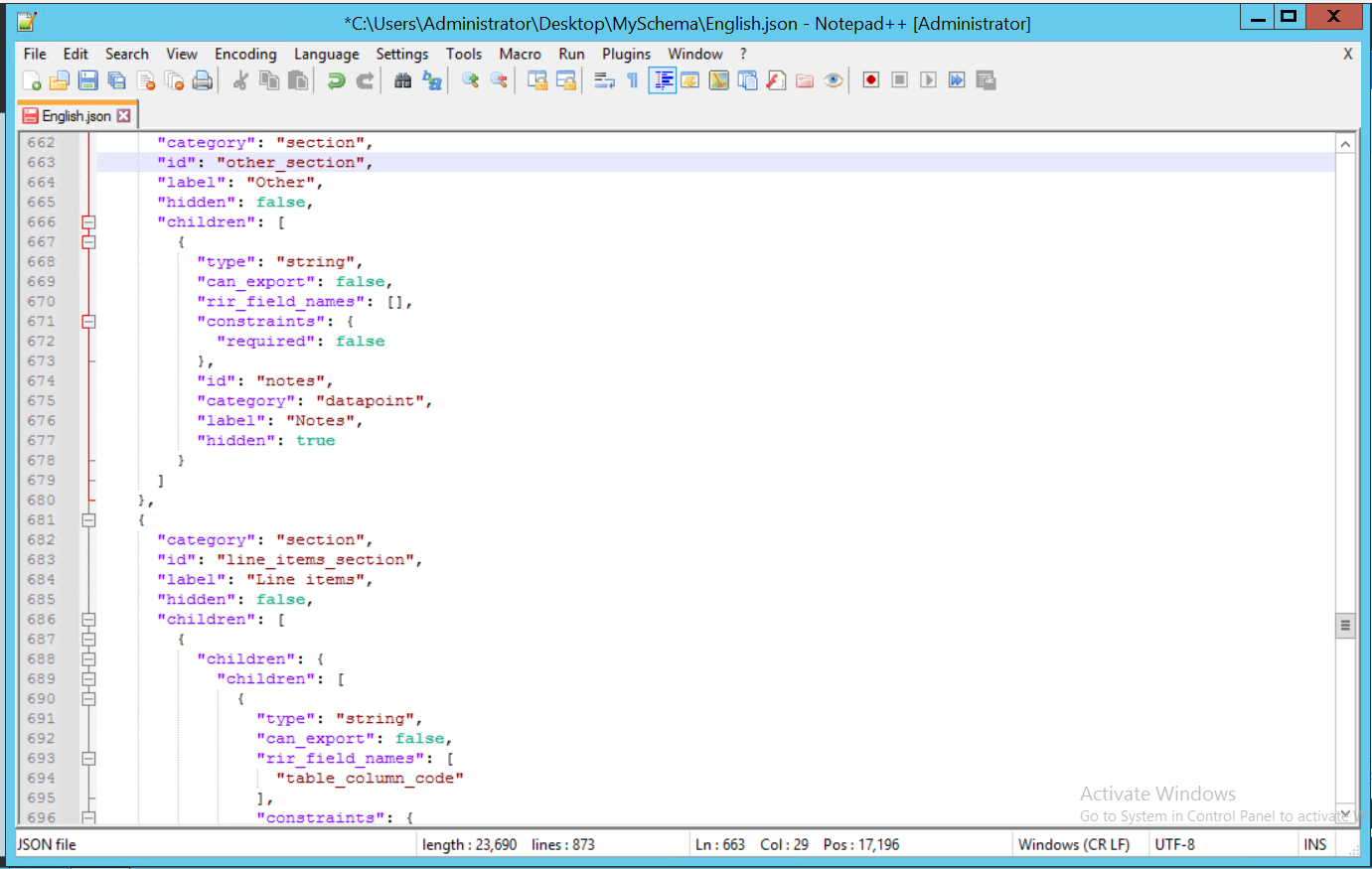The image size is (1372, 869).
Task: Play recorded macro using playback icon
Action: pos(928,79)
